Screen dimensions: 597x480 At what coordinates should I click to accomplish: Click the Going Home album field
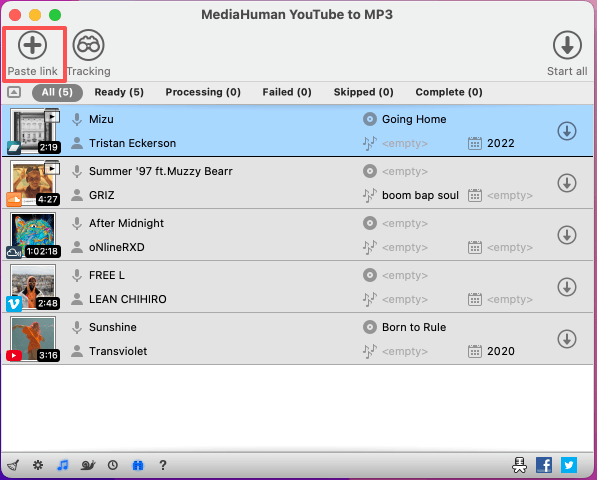click(414, 120)
